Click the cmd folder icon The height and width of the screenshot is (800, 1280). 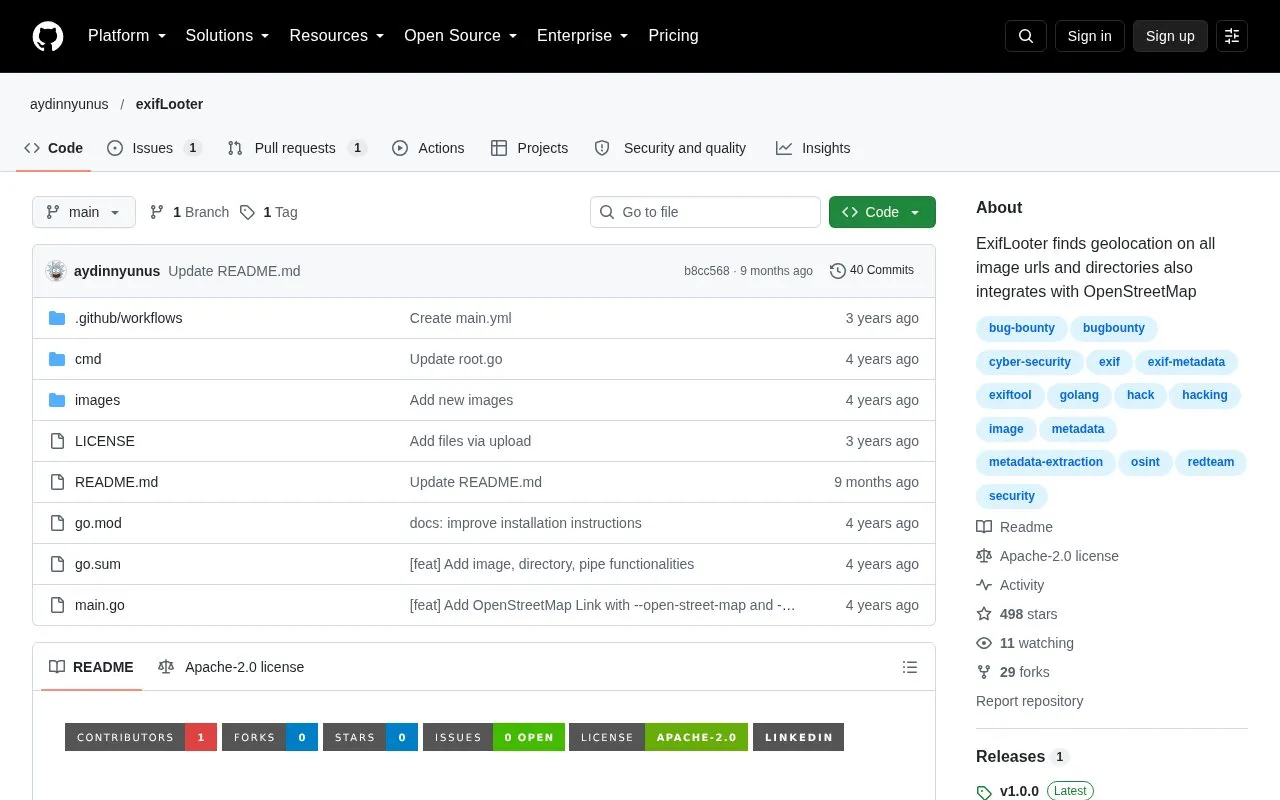[57, 359]
